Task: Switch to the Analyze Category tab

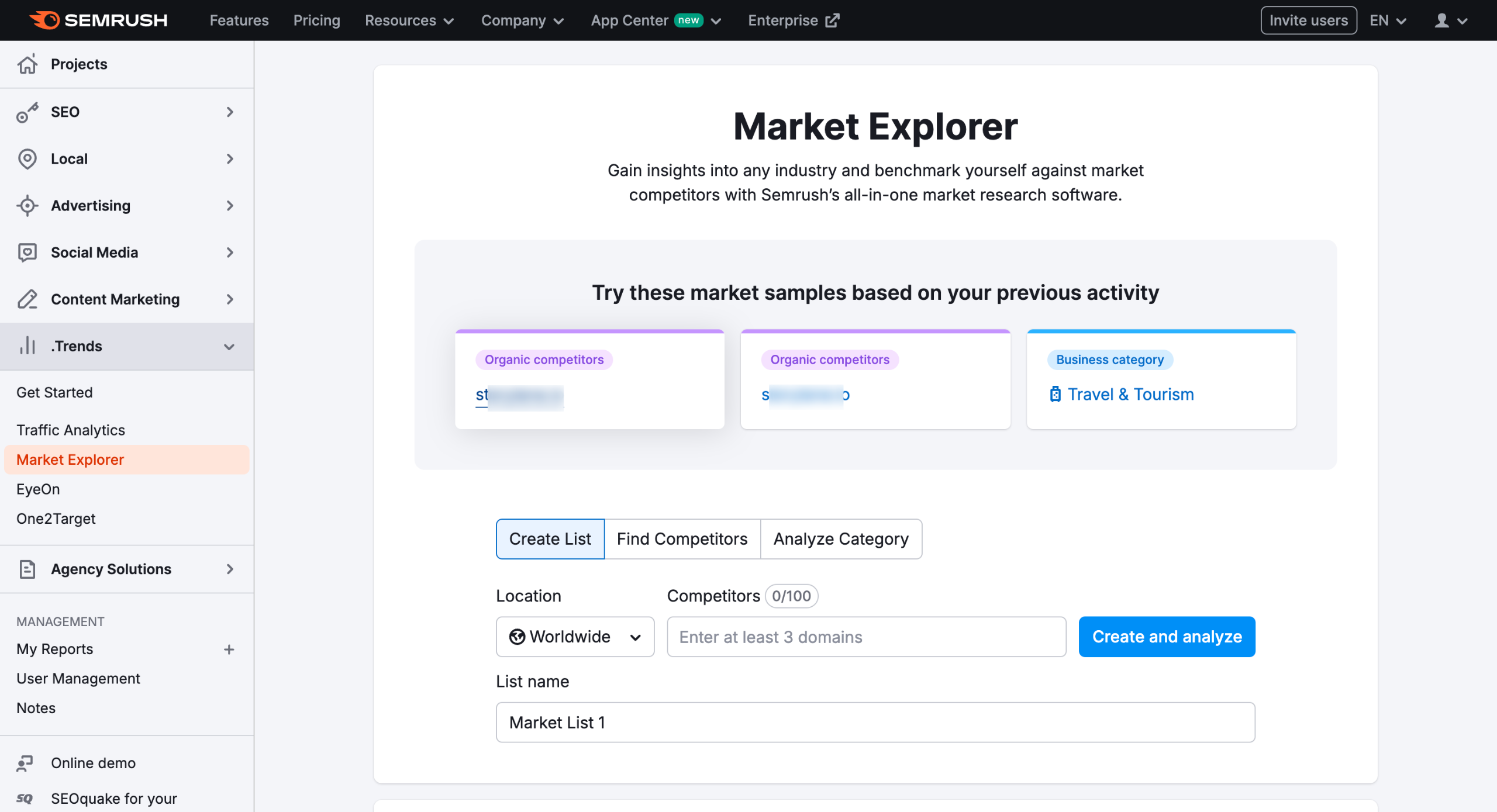Action: click(x=840, y=539)
